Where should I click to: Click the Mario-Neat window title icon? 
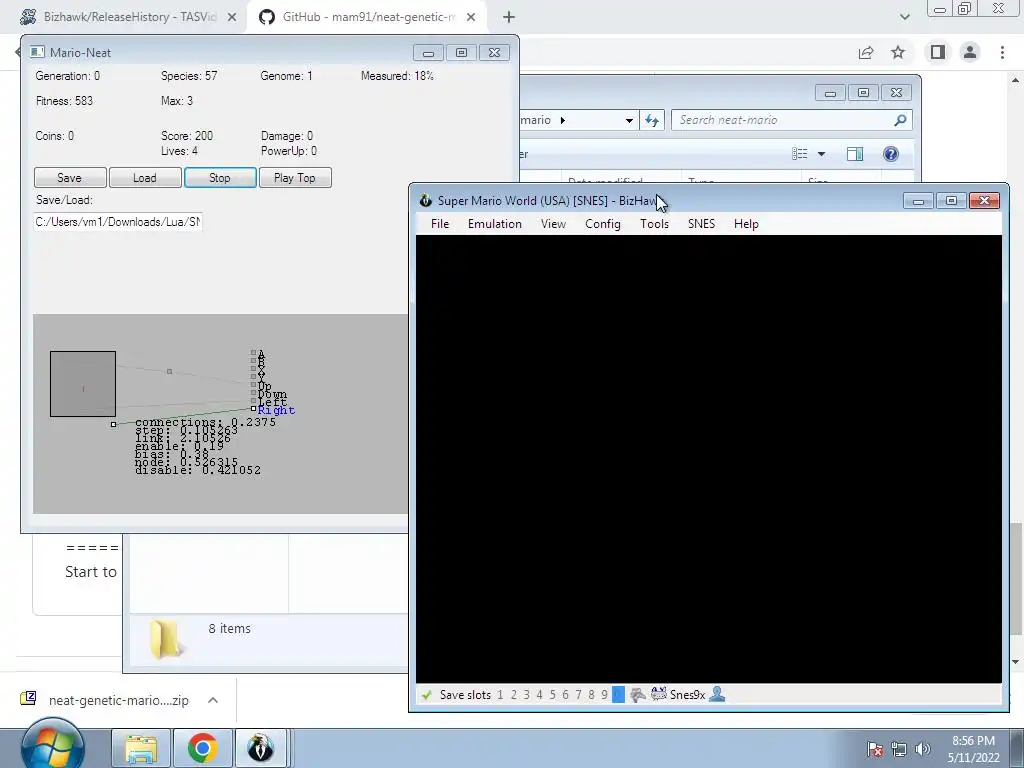(x=37, y=52)
